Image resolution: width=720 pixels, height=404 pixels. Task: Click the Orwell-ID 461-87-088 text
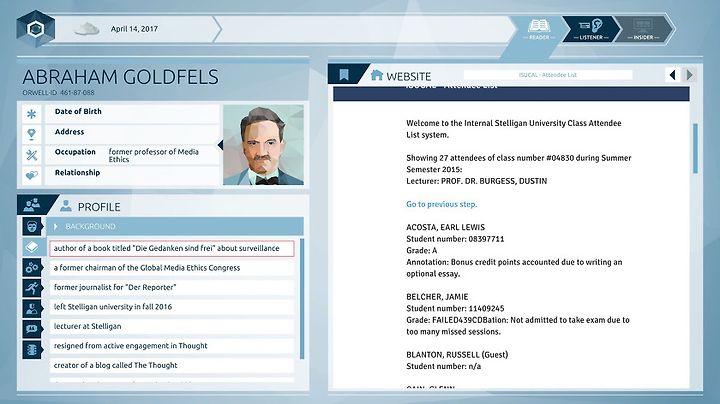click(58, 93)
